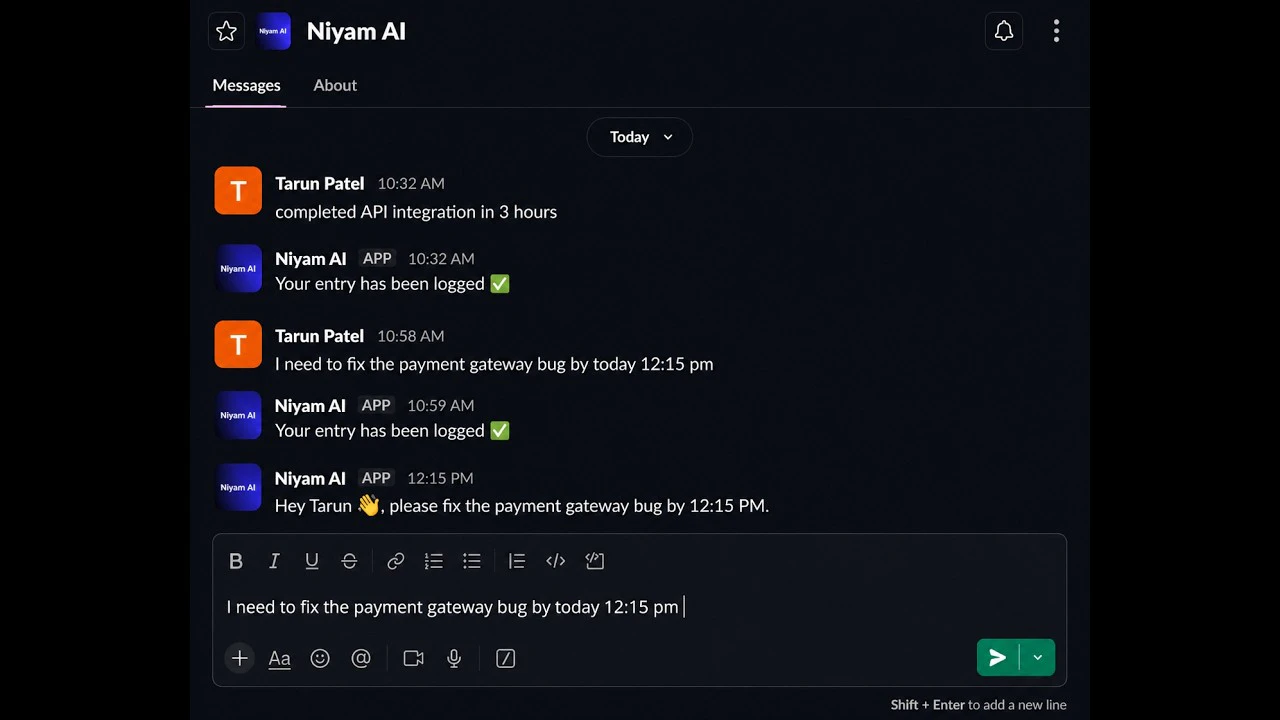This screenshot has height=720, width=1280.
Task: Start an ordered numbered list
Action: [x=434, y=561]
